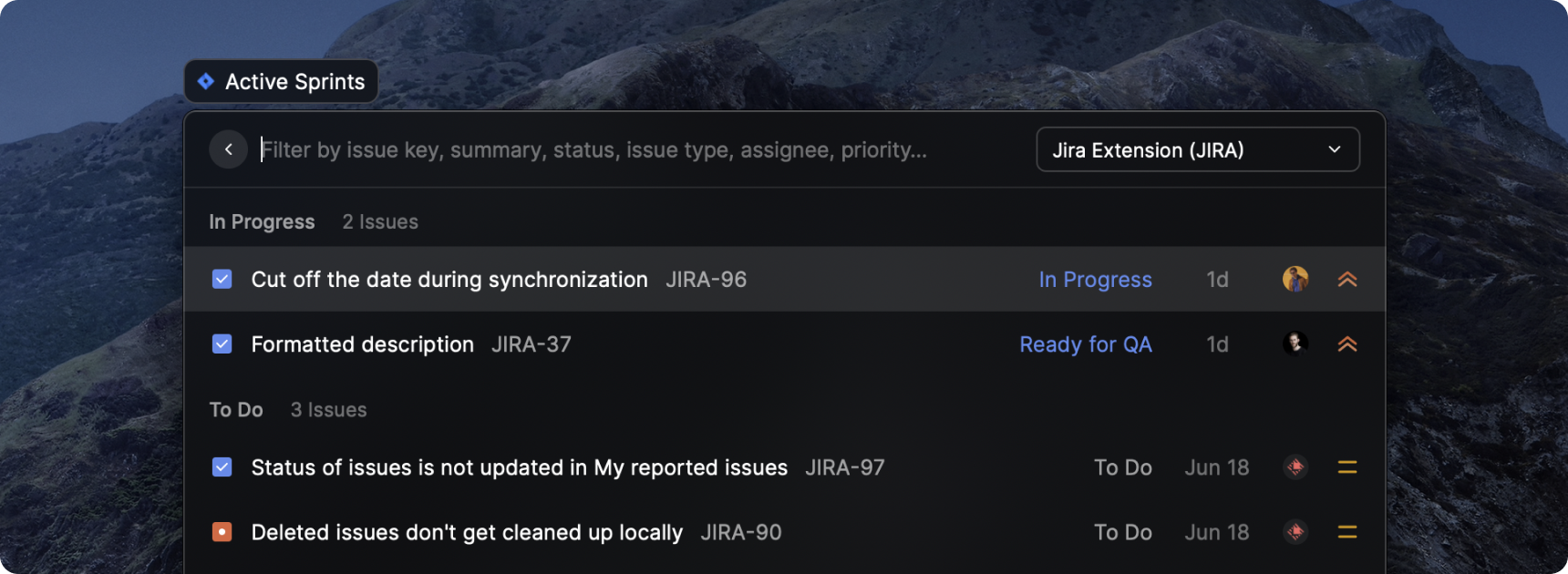Viewport: 1568px width, 574px height.
Task: Click the '1d' estimate on JIRA-37
Action: click(x=1217, y=343)
